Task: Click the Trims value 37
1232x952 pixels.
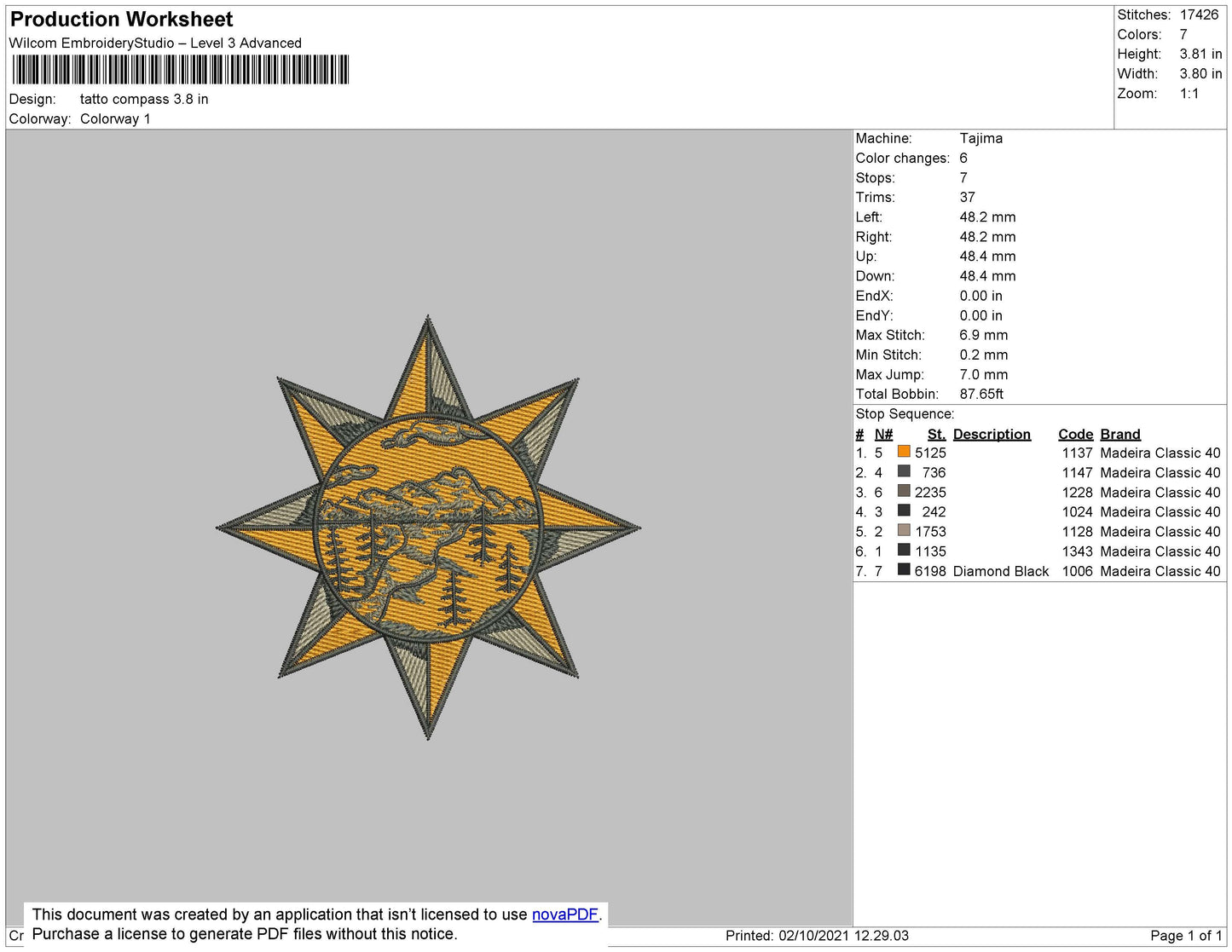Action: tap(968, 197)
